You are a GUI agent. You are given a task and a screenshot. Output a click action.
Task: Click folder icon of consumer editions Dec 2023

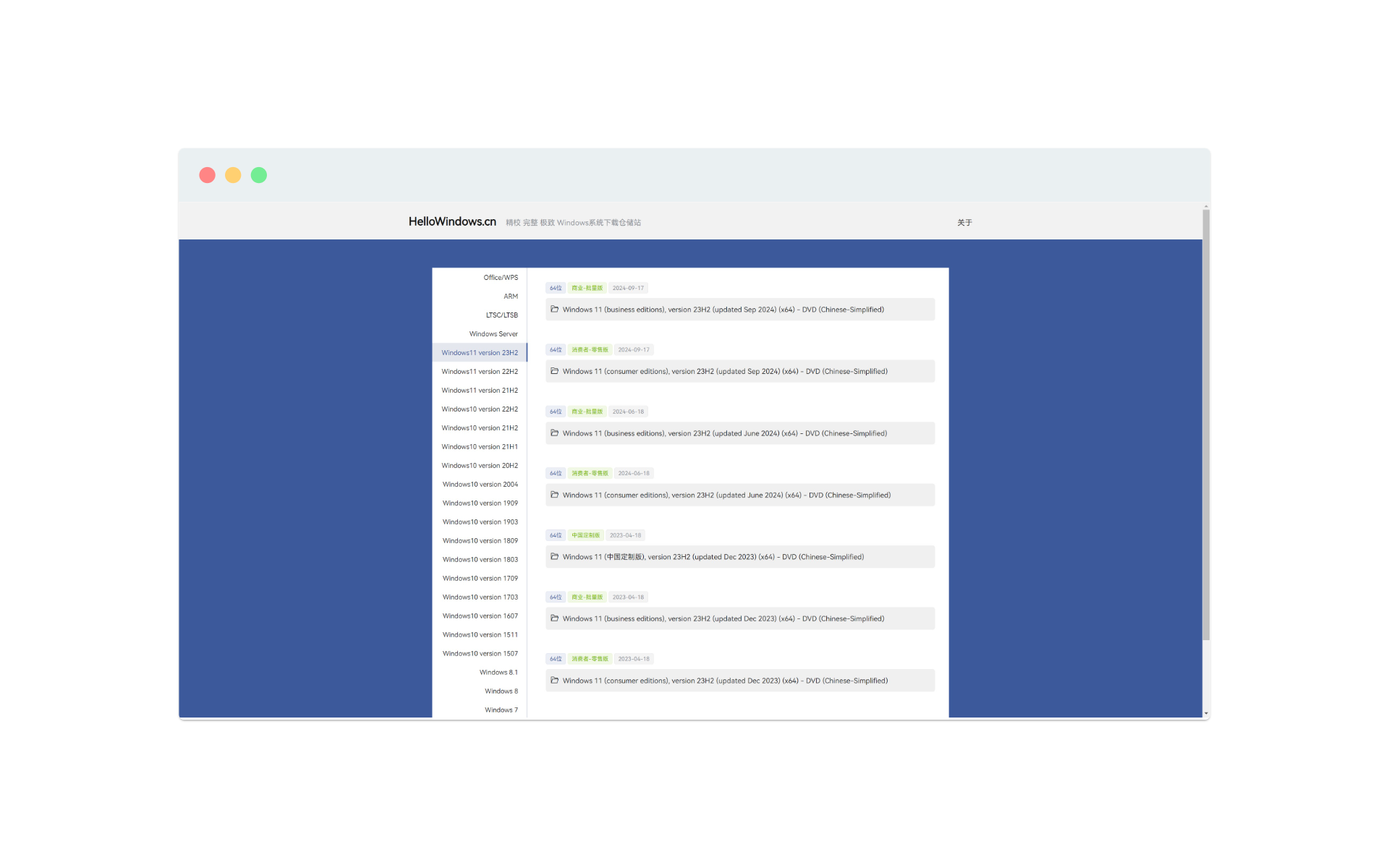[x=555, y=681]
